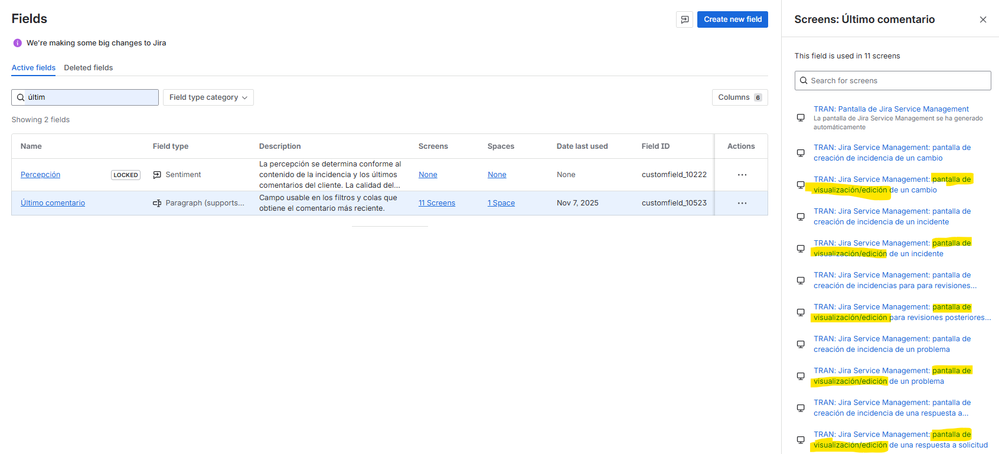Open actions menu for Percepción row
Viewport: 999px width, 454px height.
coord(742,174)
